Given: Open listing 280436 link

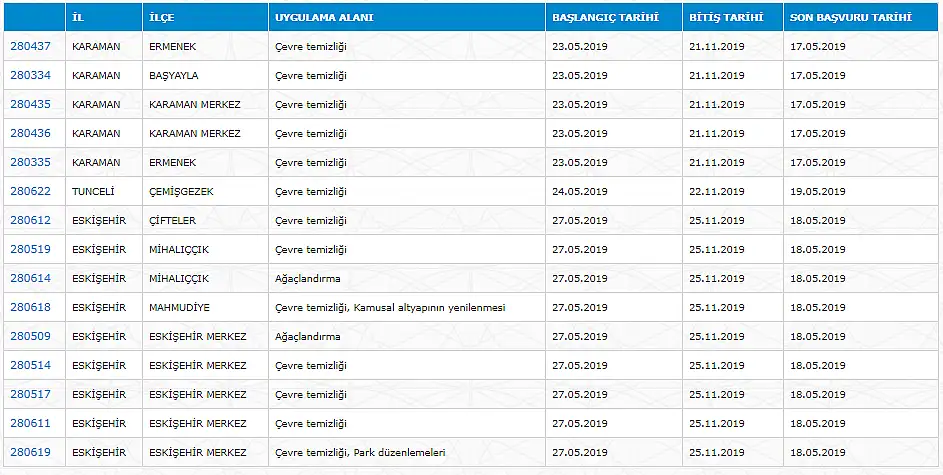Looking at the screenshot, I should (x=30, y=133).
